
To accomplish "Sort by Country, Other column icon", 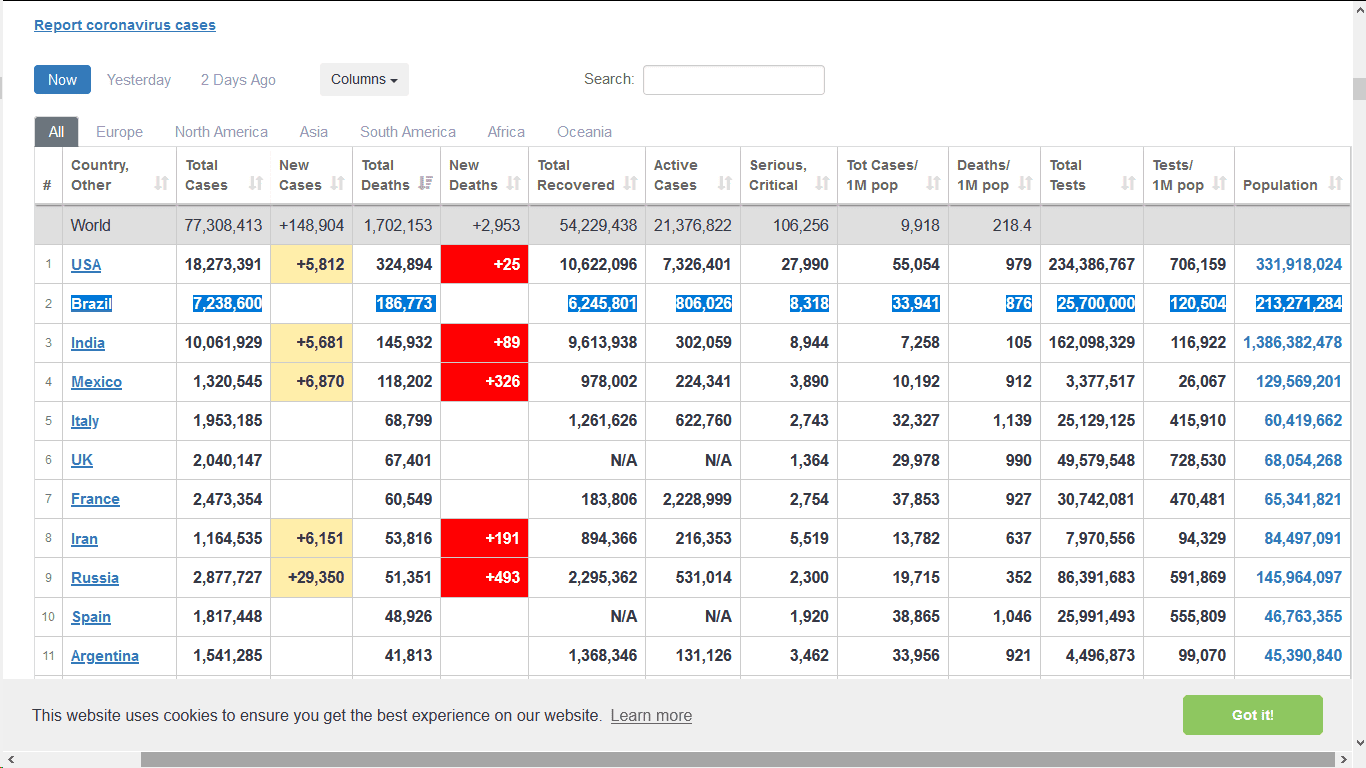I will (161, 184).
